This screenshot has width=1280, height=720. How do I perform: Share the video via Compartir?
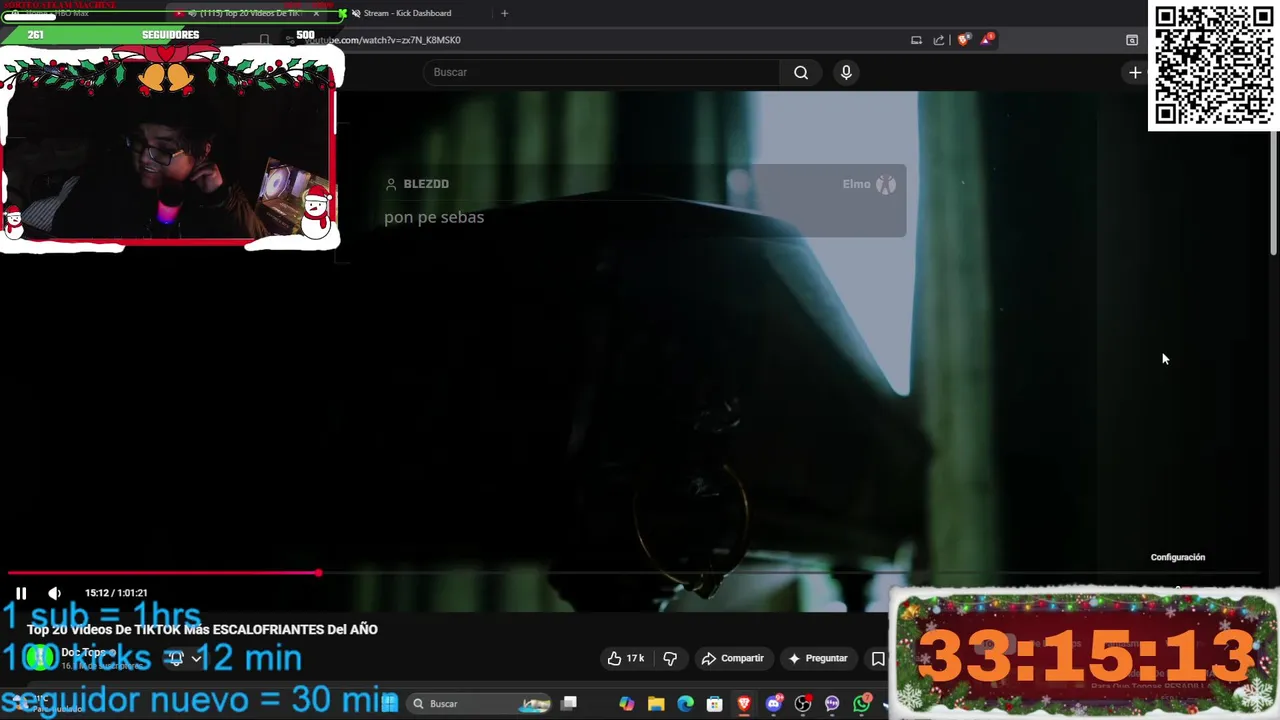(733, 658)
